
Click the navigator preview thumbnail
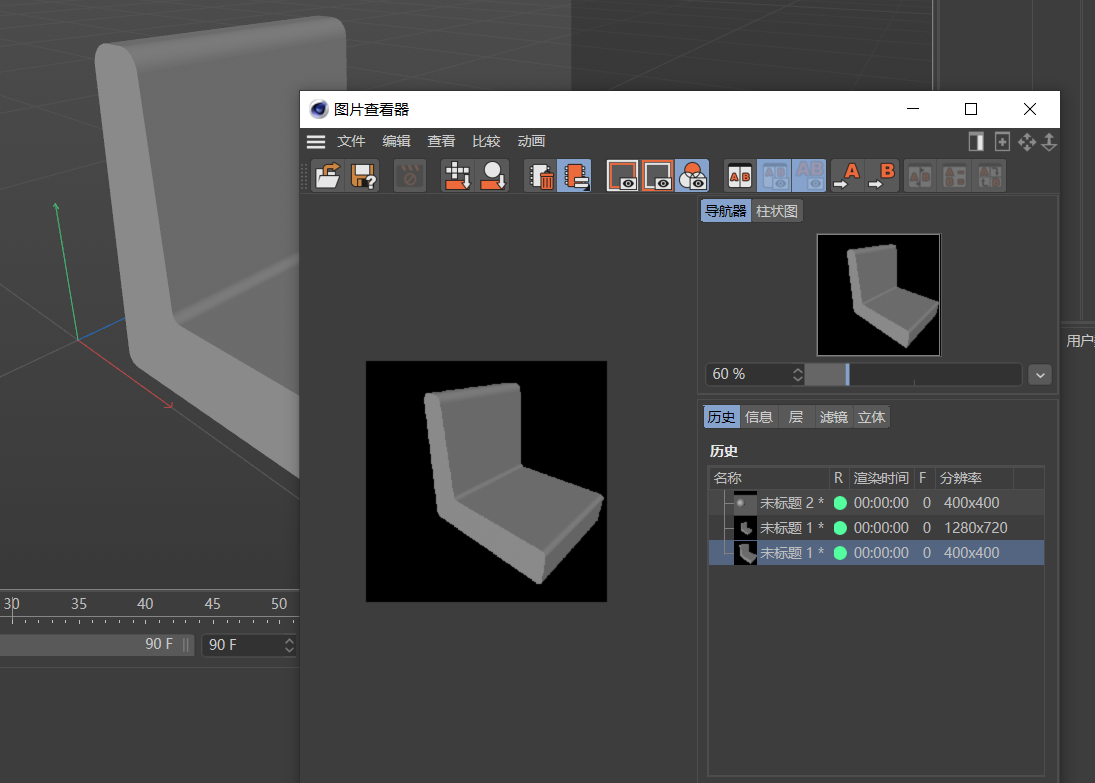(x=878, y=295)
